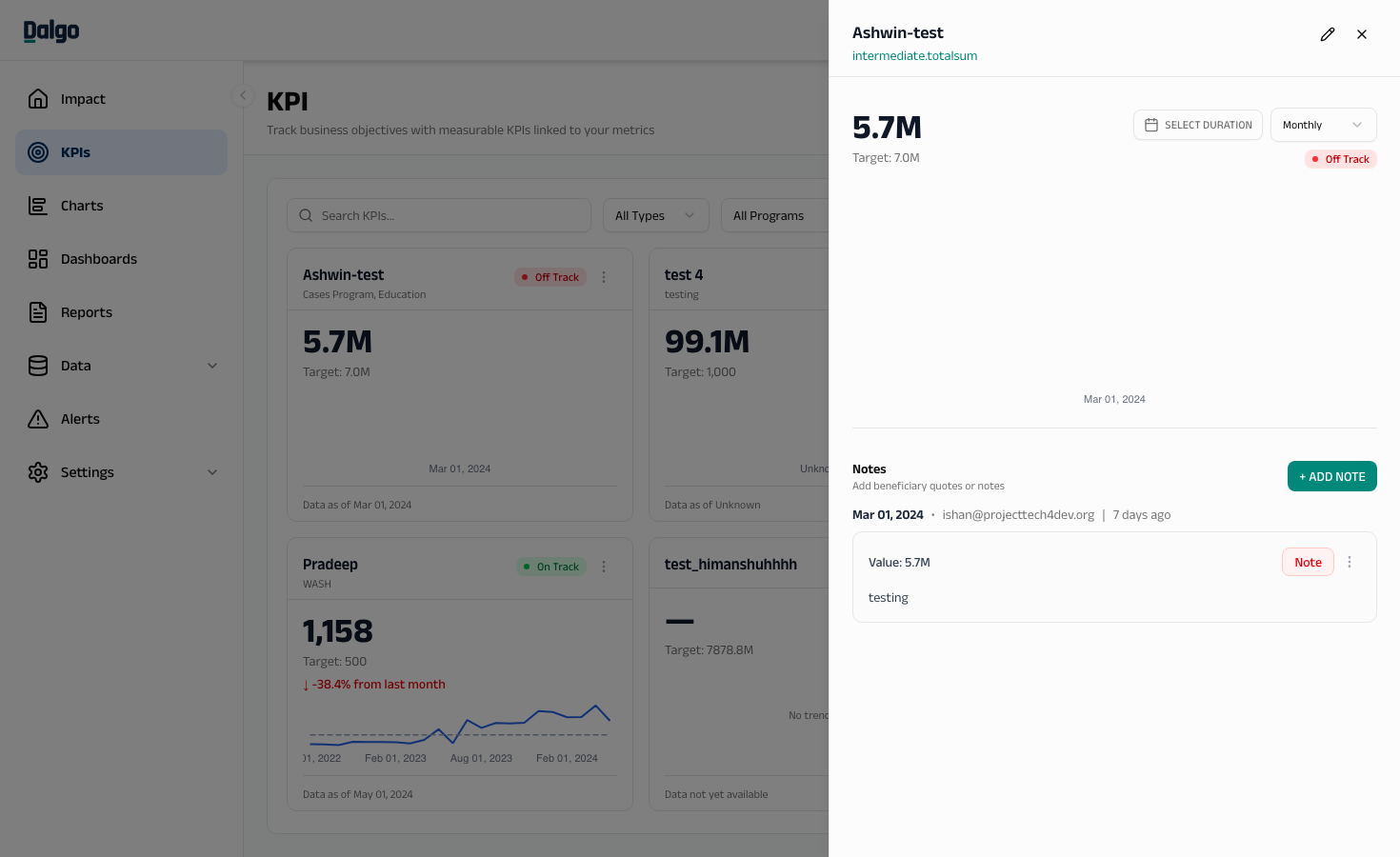Collapse the sidebar with arrow button

(x=243, y=95)
